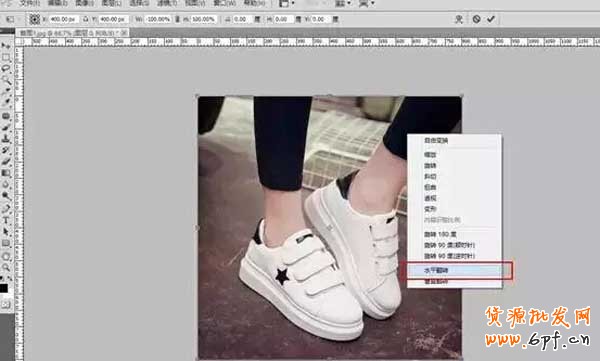The image size is (600, 361).
Task: Select the Dodge tool
Action: (x=6, y=196)
